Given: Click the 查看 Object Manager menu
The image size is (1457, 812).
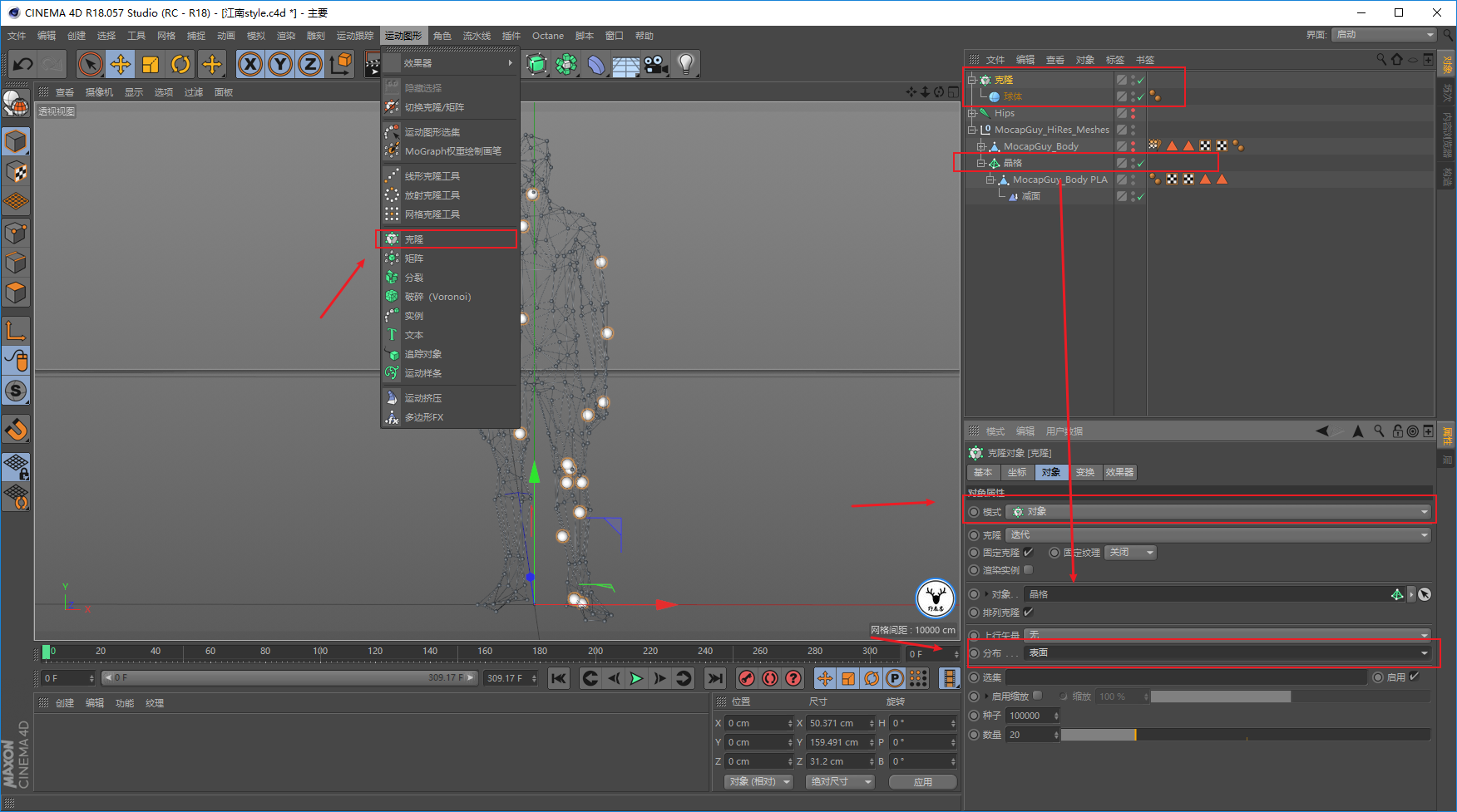Looking at the screenshot, I should (x=1055, y=60).
